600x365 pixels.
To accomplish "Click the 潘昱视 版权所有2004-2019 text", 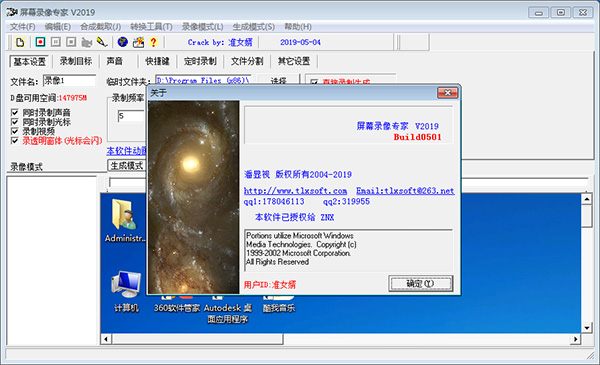I will pyautogui.click(x=298, y=174).
